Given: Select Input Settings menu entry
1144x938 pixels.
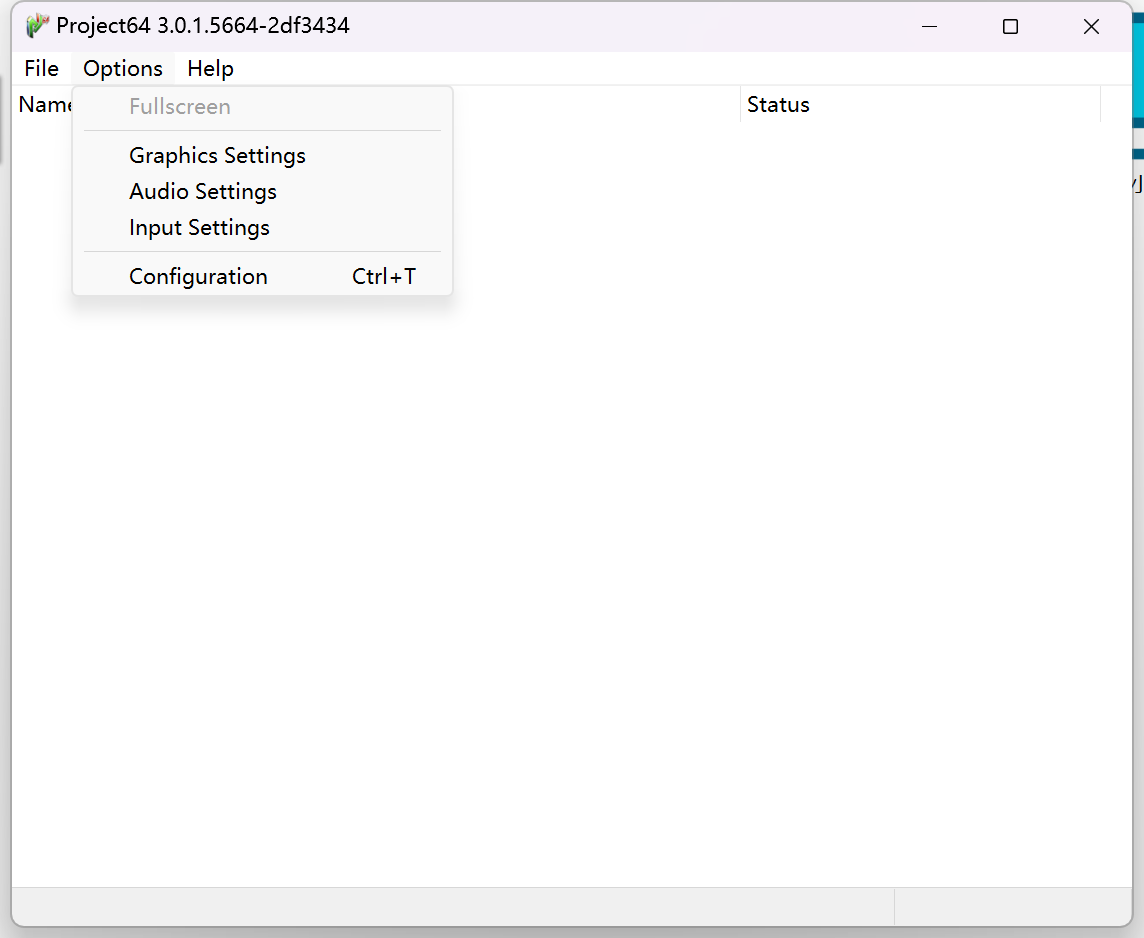Looking at the screenshot, I should pos(263,228).
